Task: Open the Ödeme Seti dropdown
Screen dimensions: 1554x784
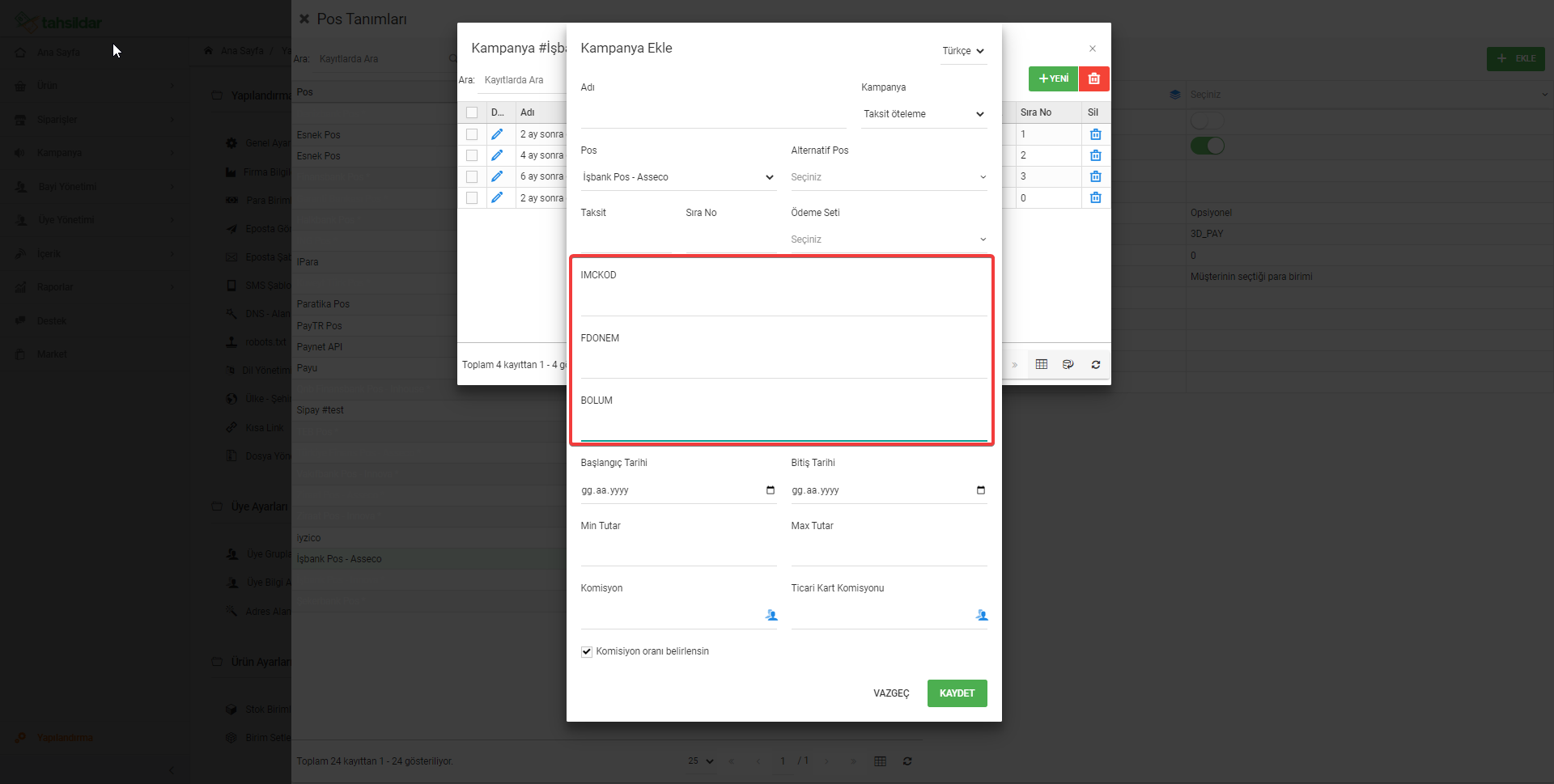Action: point(889,239)
